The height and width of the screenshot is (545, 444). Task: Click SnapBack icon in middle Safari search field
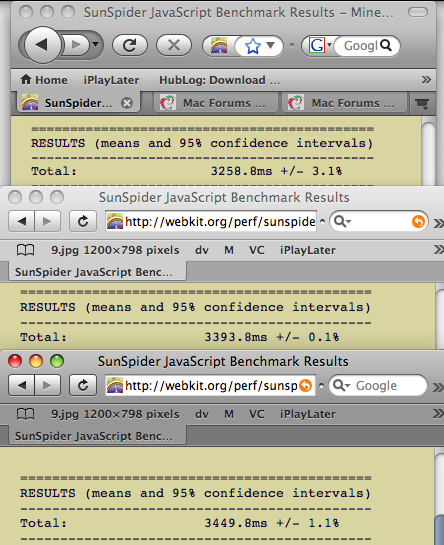(x=418, y=221)
